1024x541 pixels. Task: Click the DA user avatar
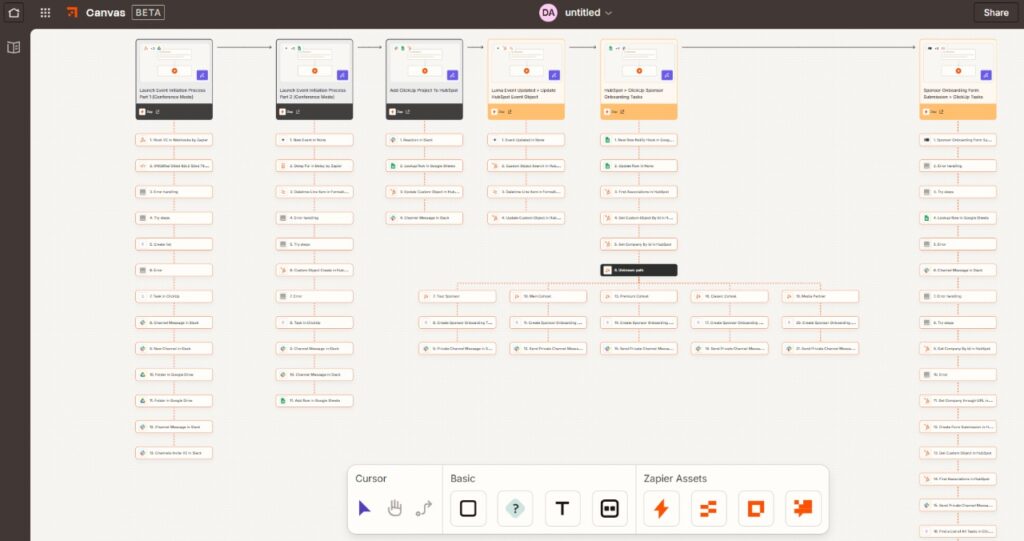point(547,13)
